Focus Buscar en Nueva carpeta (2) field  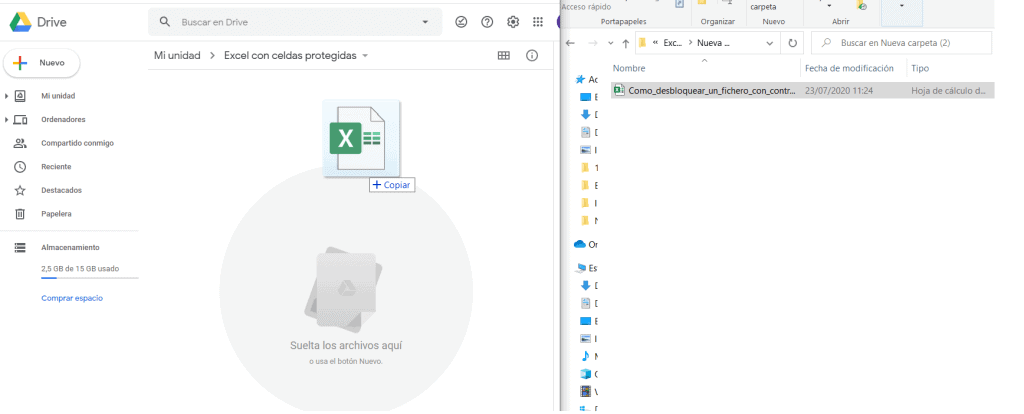901,43
